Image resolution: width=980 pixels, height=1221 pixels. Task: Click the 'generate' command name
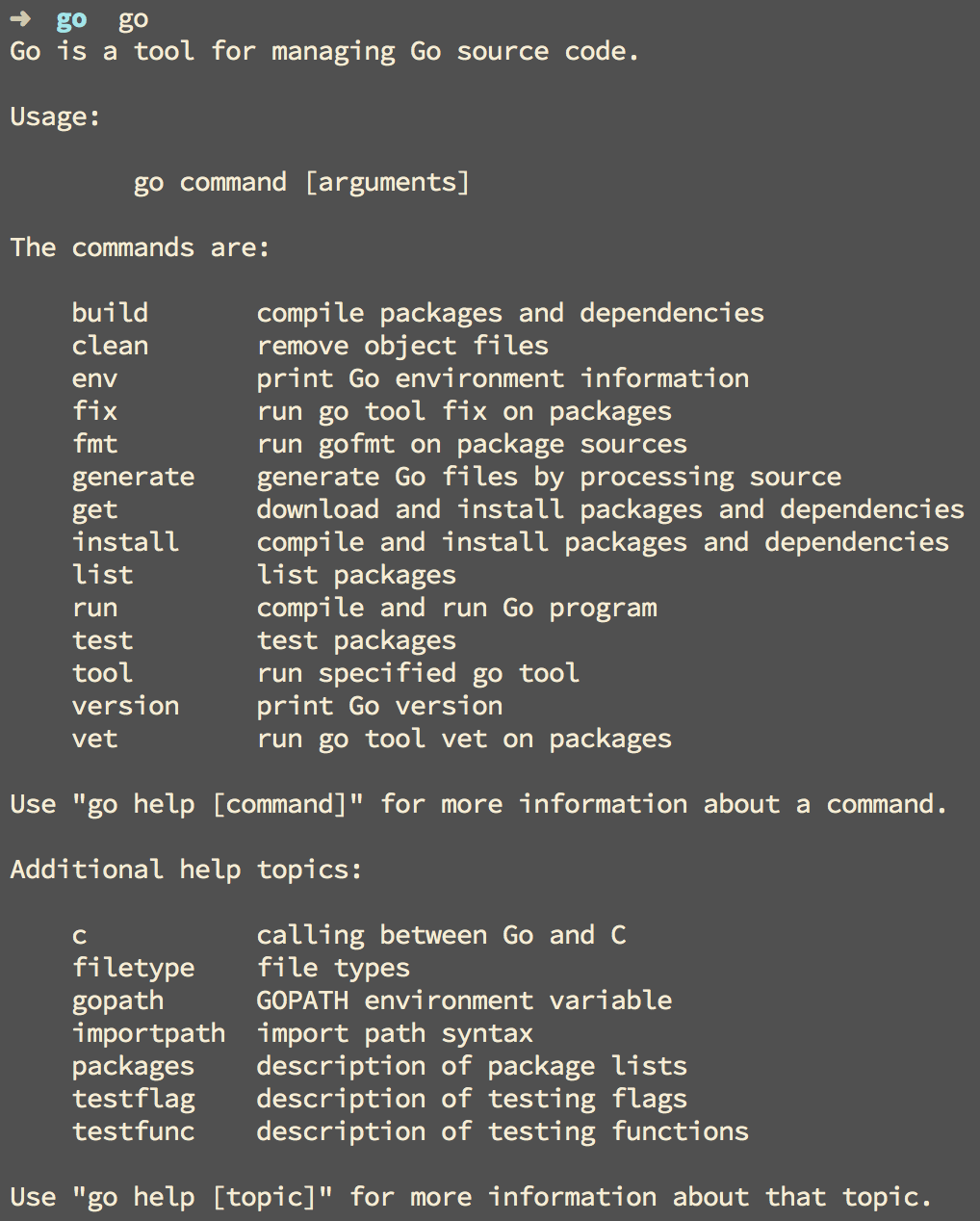133,478
